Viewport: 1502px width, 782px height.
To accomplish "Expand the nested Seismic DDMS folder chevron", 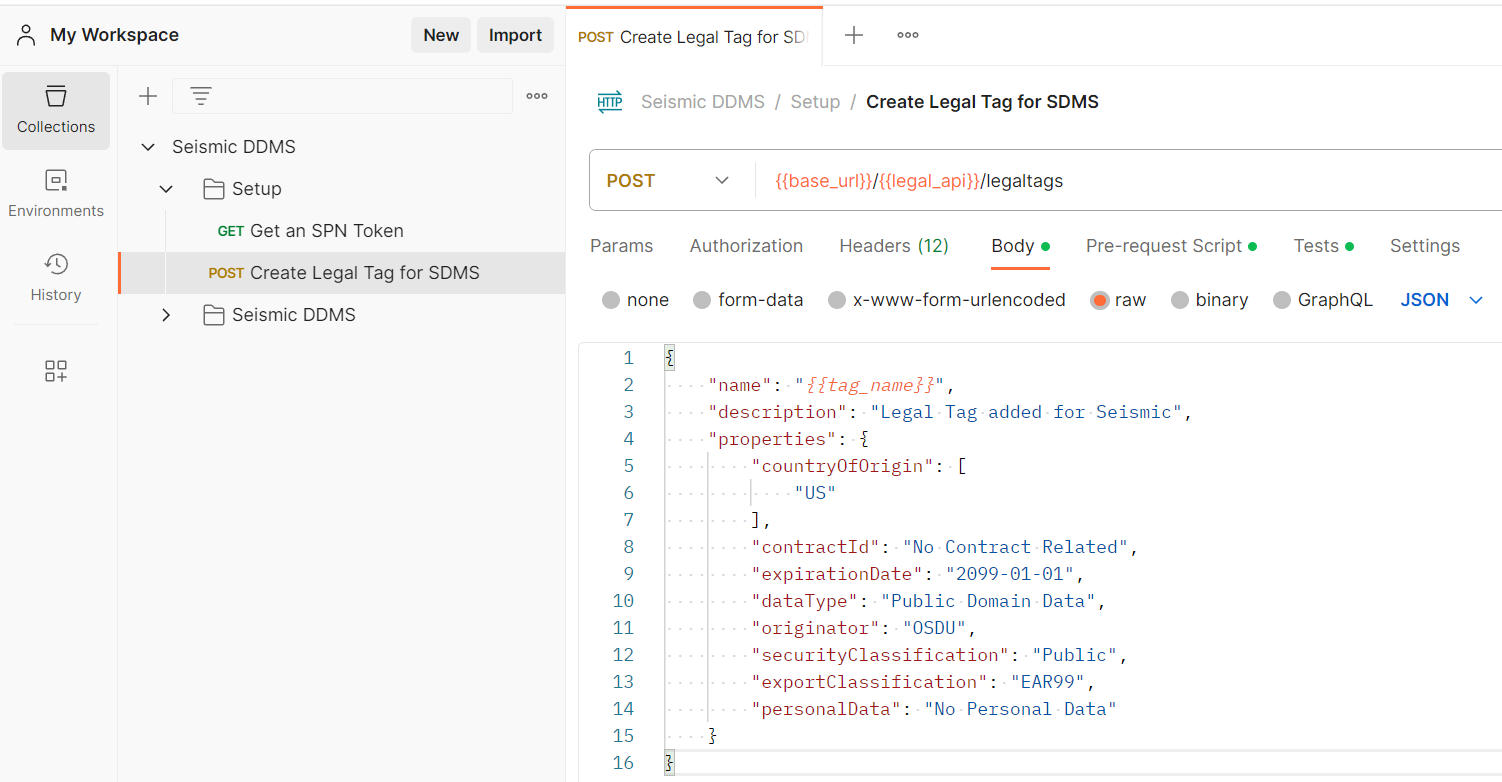I will coord(166,315).
